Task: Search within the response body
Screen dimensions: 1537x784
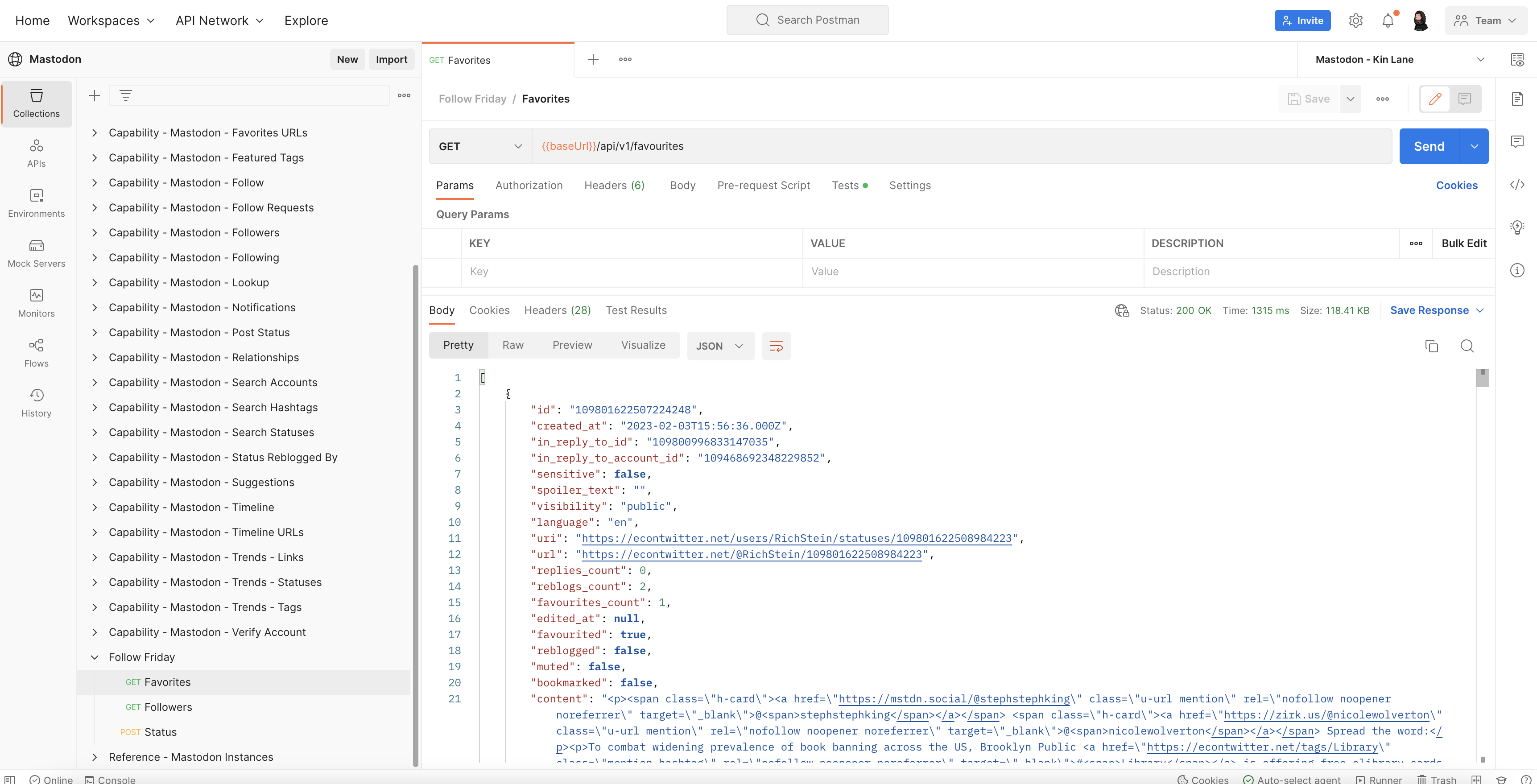Action: [x=1467, y=346]
